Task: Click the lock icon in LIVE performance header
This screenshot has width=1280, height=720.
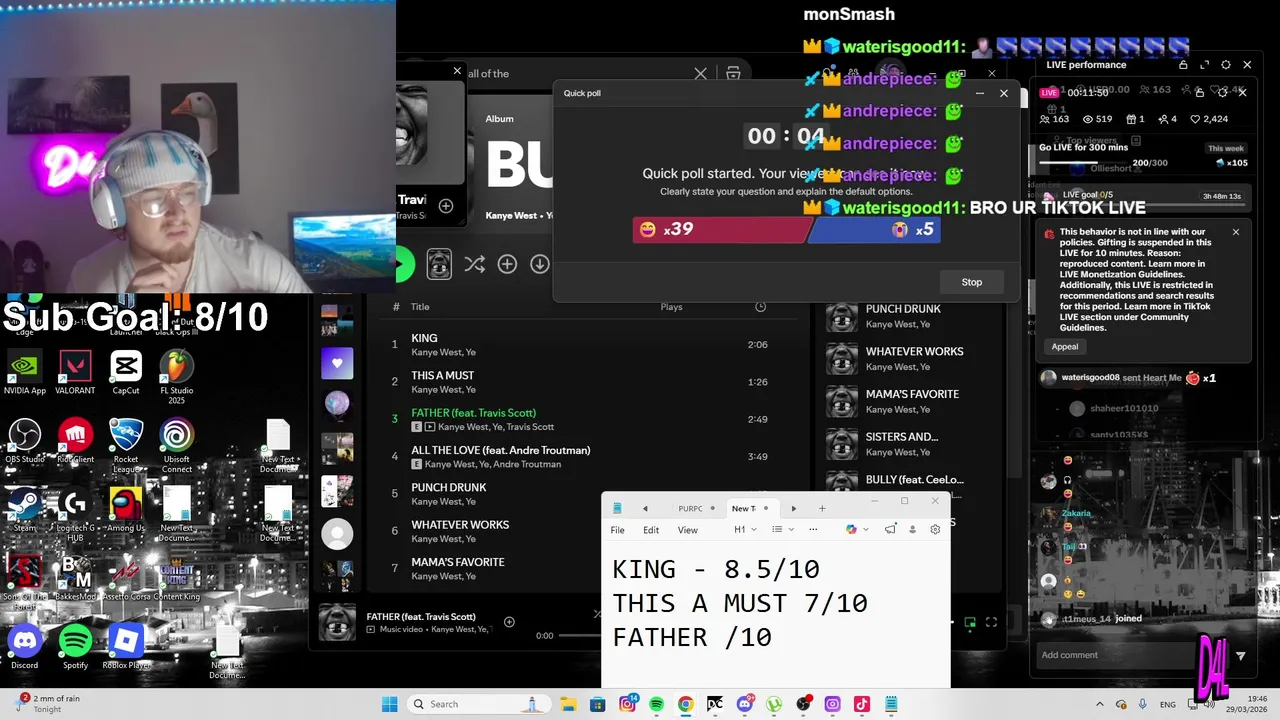Action: (1183, 65)
